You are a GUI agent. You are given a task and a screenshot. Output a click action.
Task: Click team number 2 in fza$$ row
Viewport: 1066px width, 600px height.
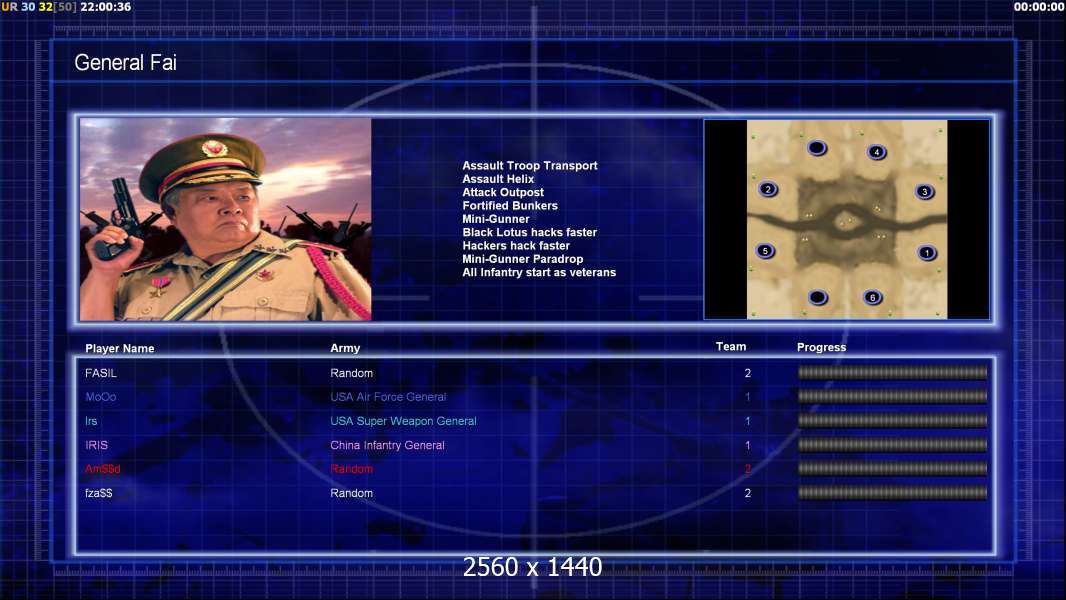coord(748,493)
